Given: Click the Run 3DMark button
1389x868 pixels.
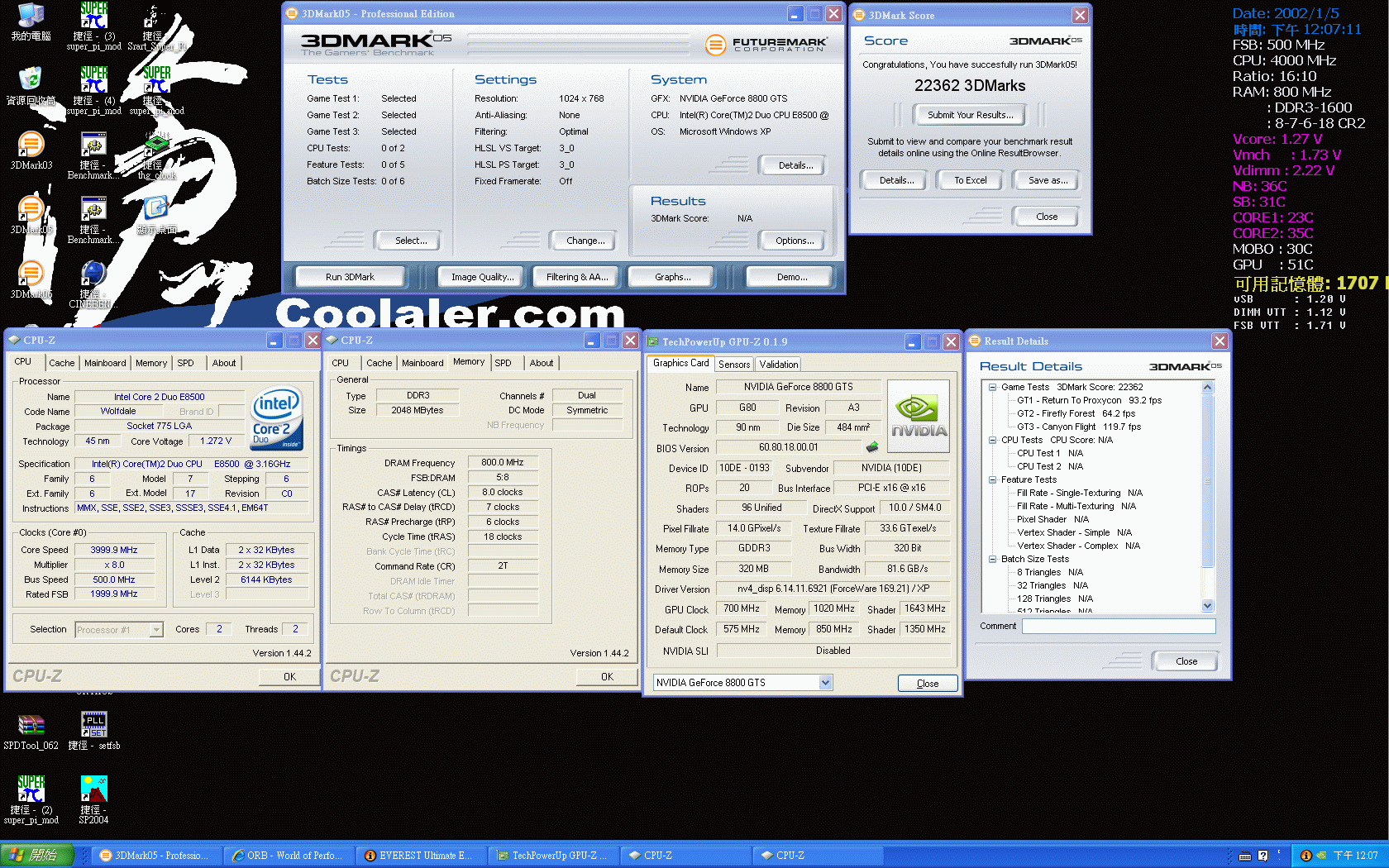Looking at the screenshot, I should pyautogui.click(x=350, y=277).
